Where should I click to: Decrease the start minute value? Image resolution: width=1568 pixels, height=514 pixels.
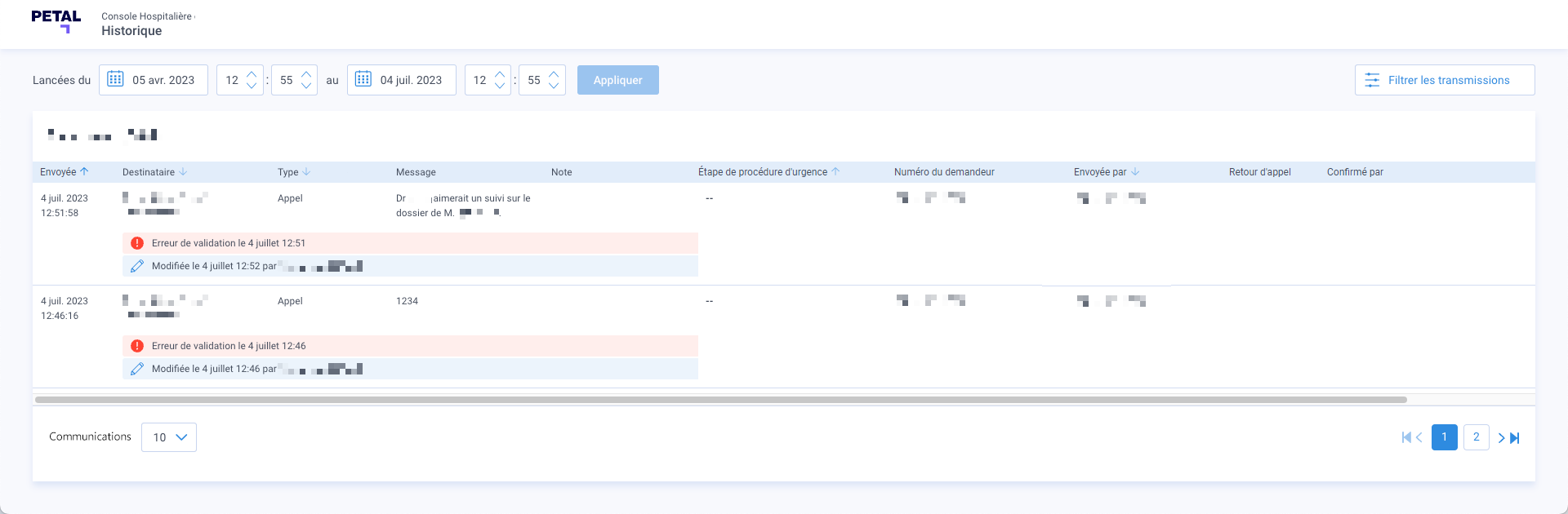[306, 86]
